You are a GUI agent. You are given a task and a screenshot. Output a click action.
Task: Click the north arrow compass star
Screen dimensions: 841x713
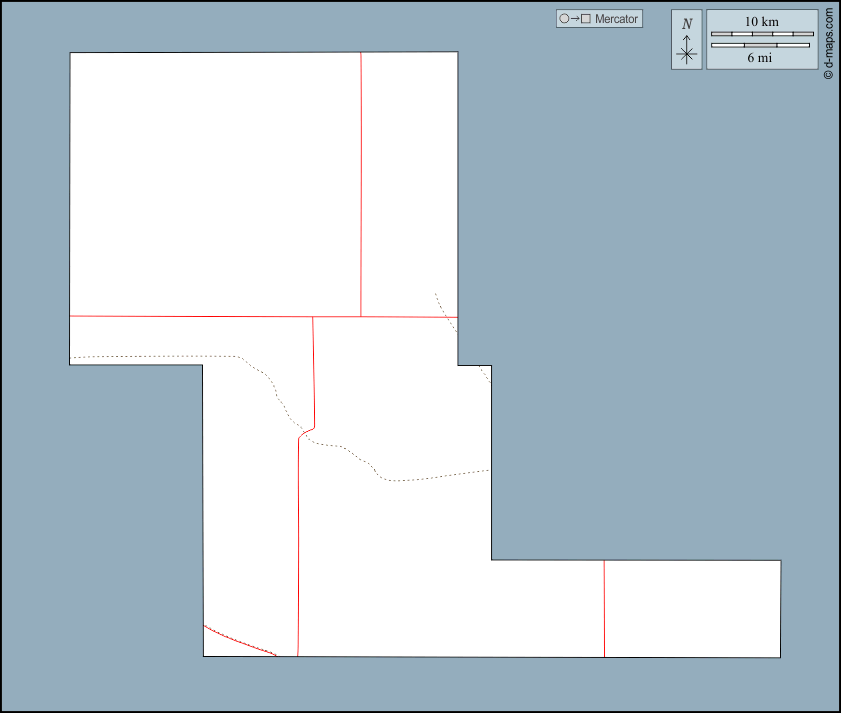686,54
